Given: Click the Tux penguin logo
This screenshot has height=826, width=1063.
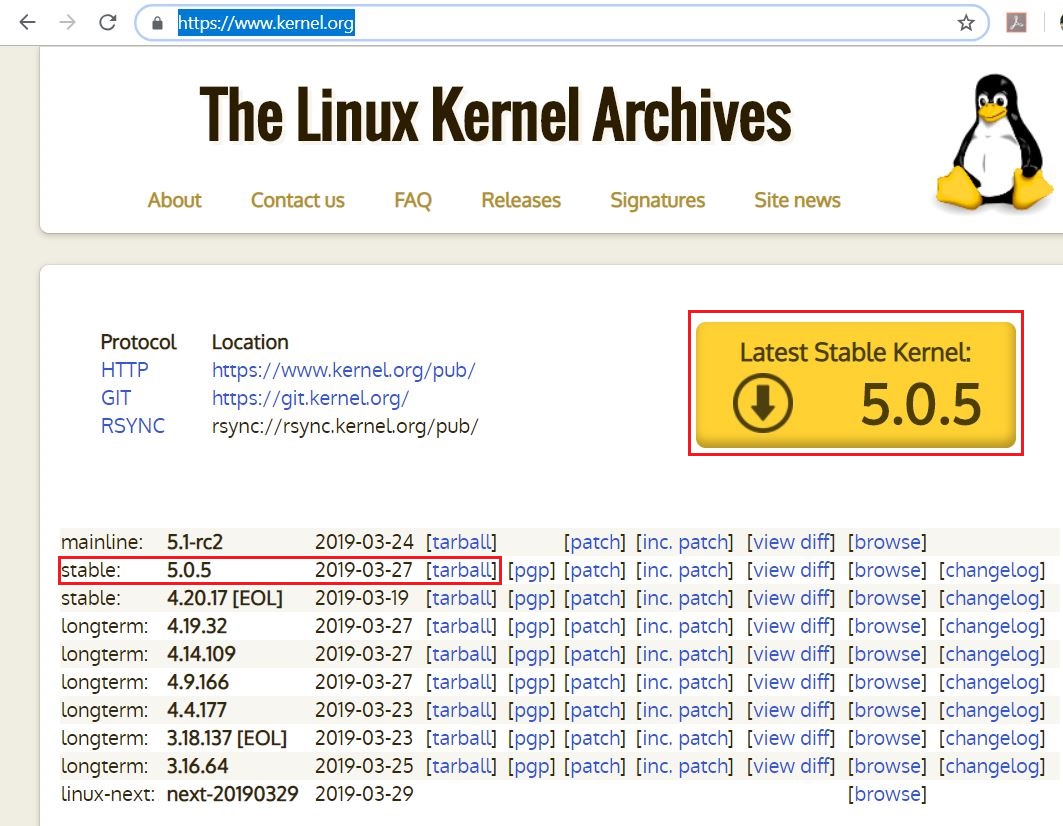Looking at the screenshot, I should [993, 140].
